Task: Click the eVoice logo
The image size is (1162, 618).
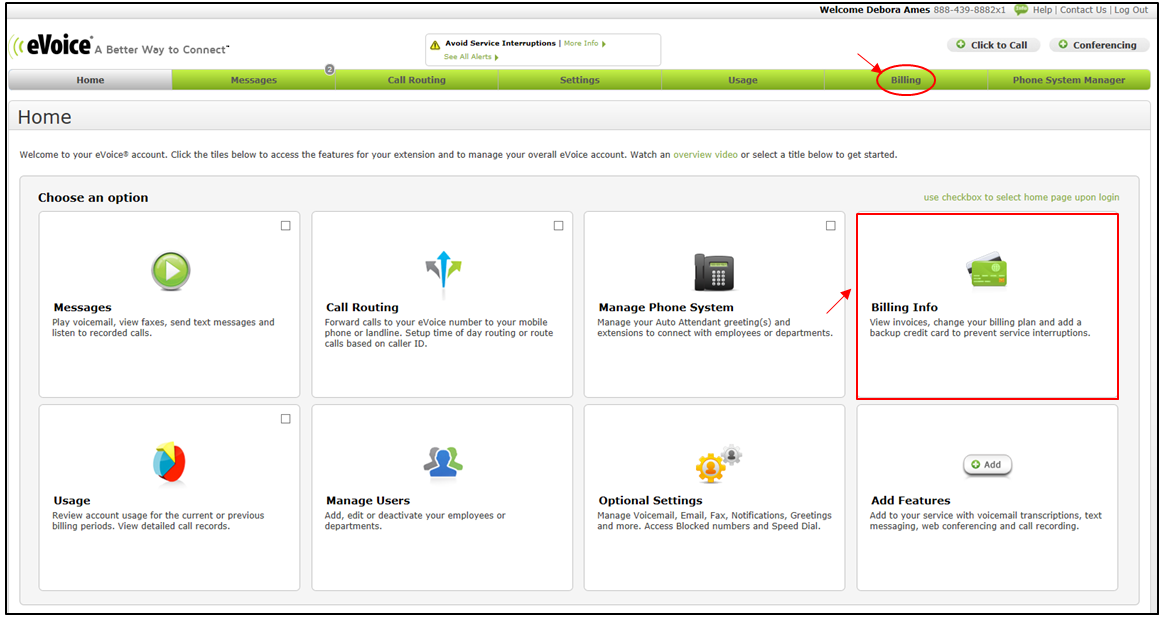Action: (50, 47)
